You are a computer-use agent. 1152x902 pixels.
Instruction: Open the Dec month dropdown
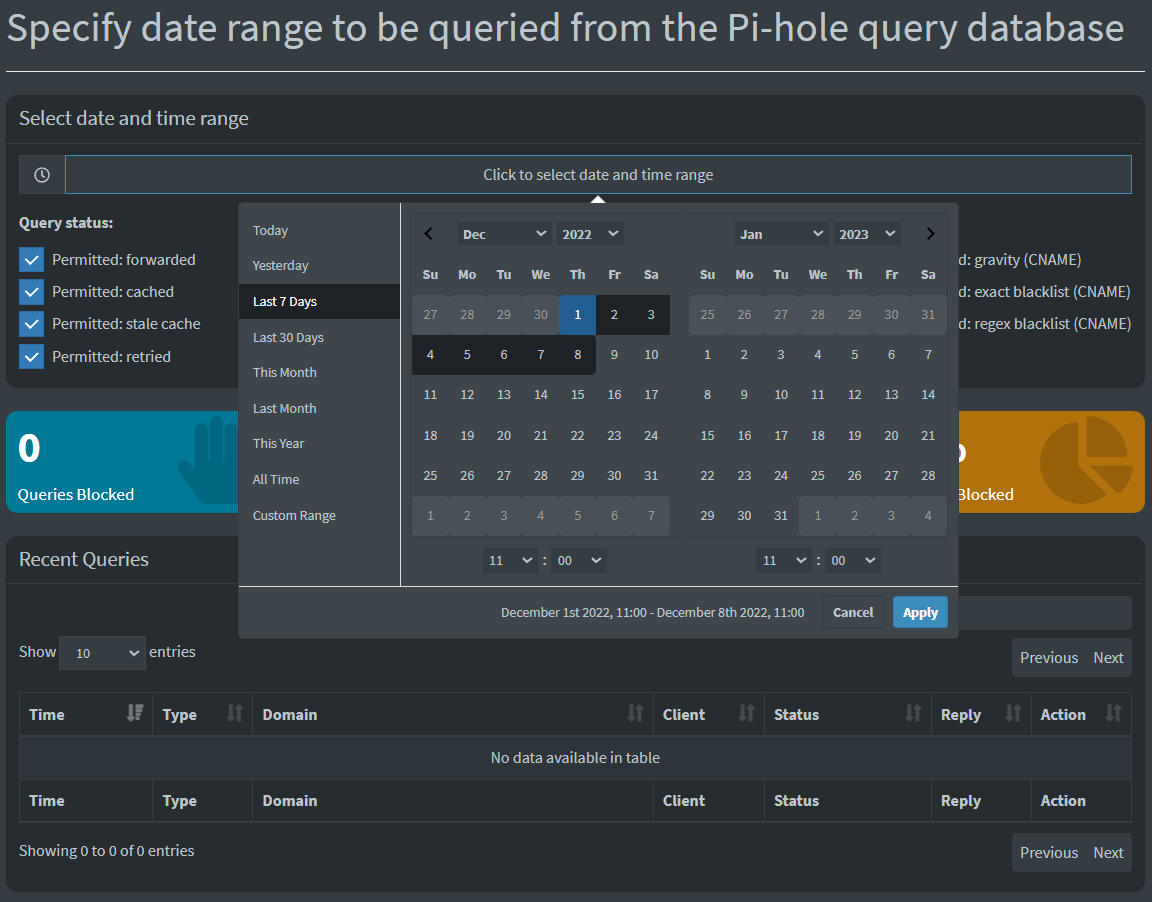[x=504, y=234]
